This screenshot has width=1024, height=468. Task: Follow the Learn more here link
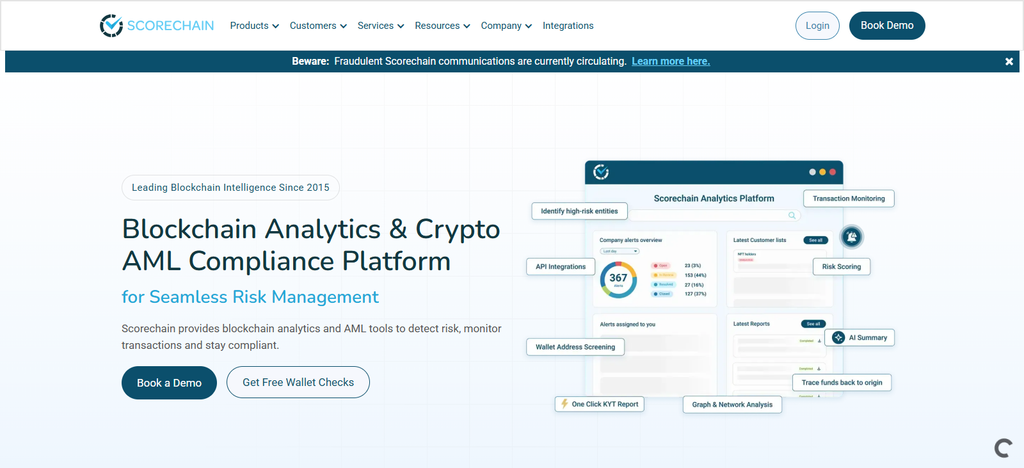point(671,61)
